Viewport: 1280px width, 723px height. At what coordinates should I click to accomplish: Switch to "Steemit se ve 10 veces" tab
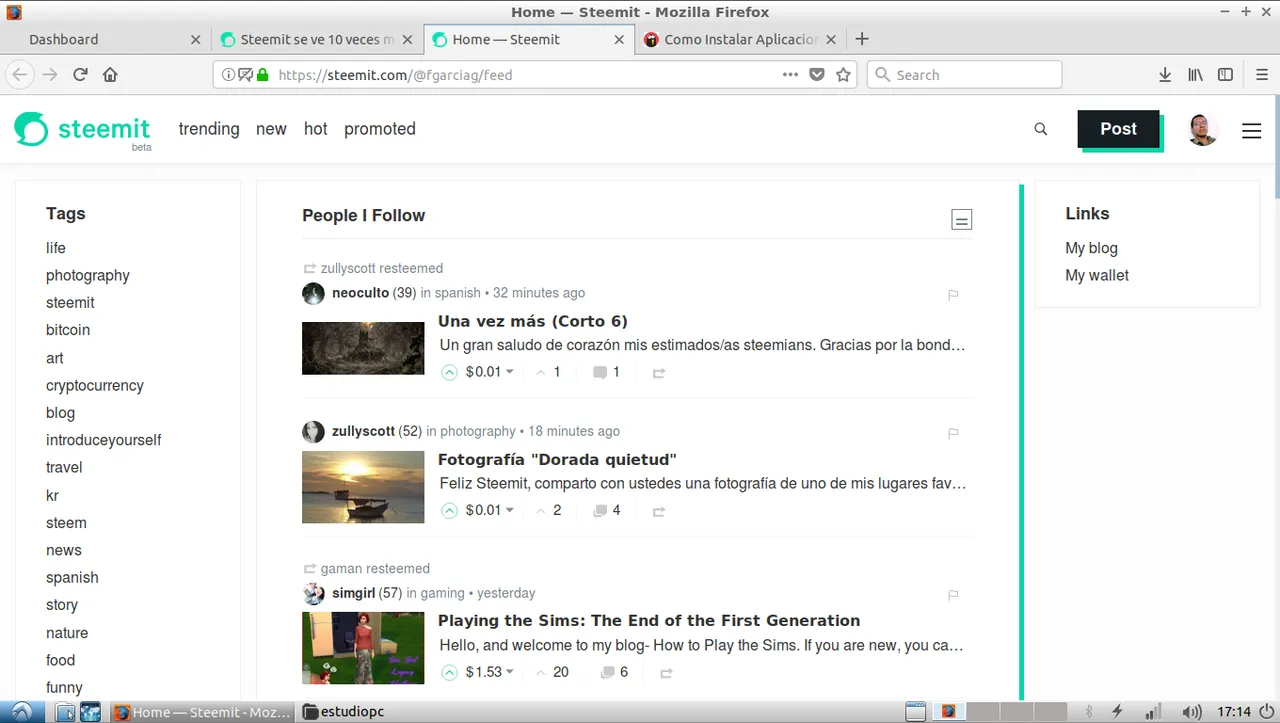[x=315, y=39]
